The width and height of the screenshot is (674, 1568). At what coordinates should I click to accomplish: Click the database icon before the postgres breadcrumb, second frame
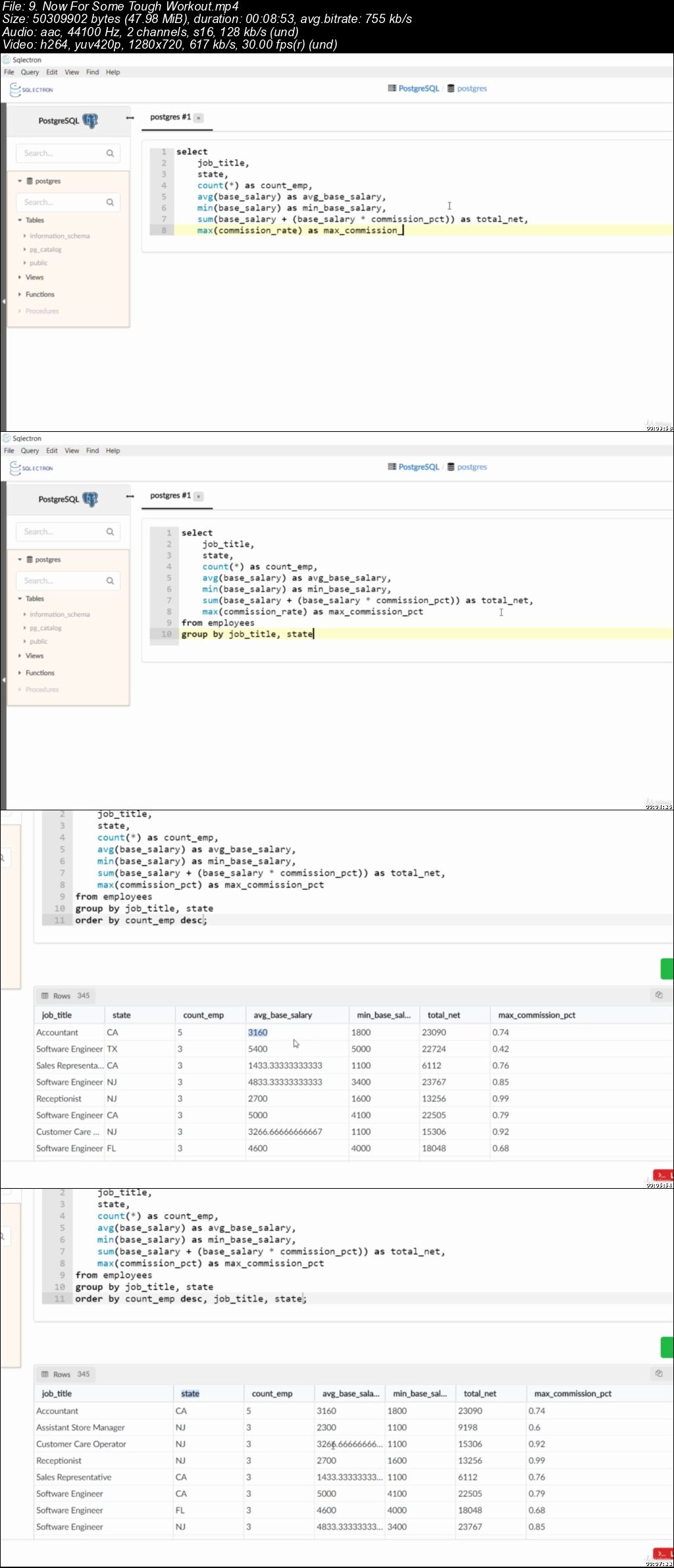[x=451, y=467]
